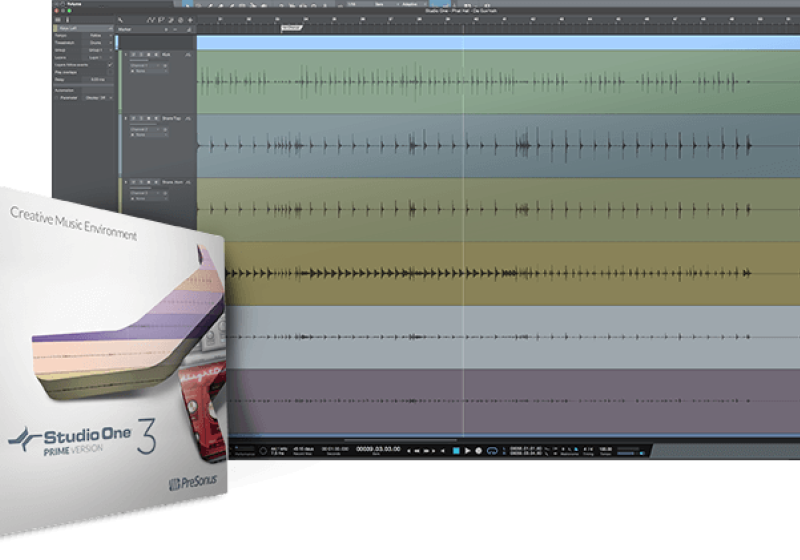Viewport: 800px width, 560px height.
Task: Open the Tempo Follow dropdown in inspector
Action: (97, 36)
